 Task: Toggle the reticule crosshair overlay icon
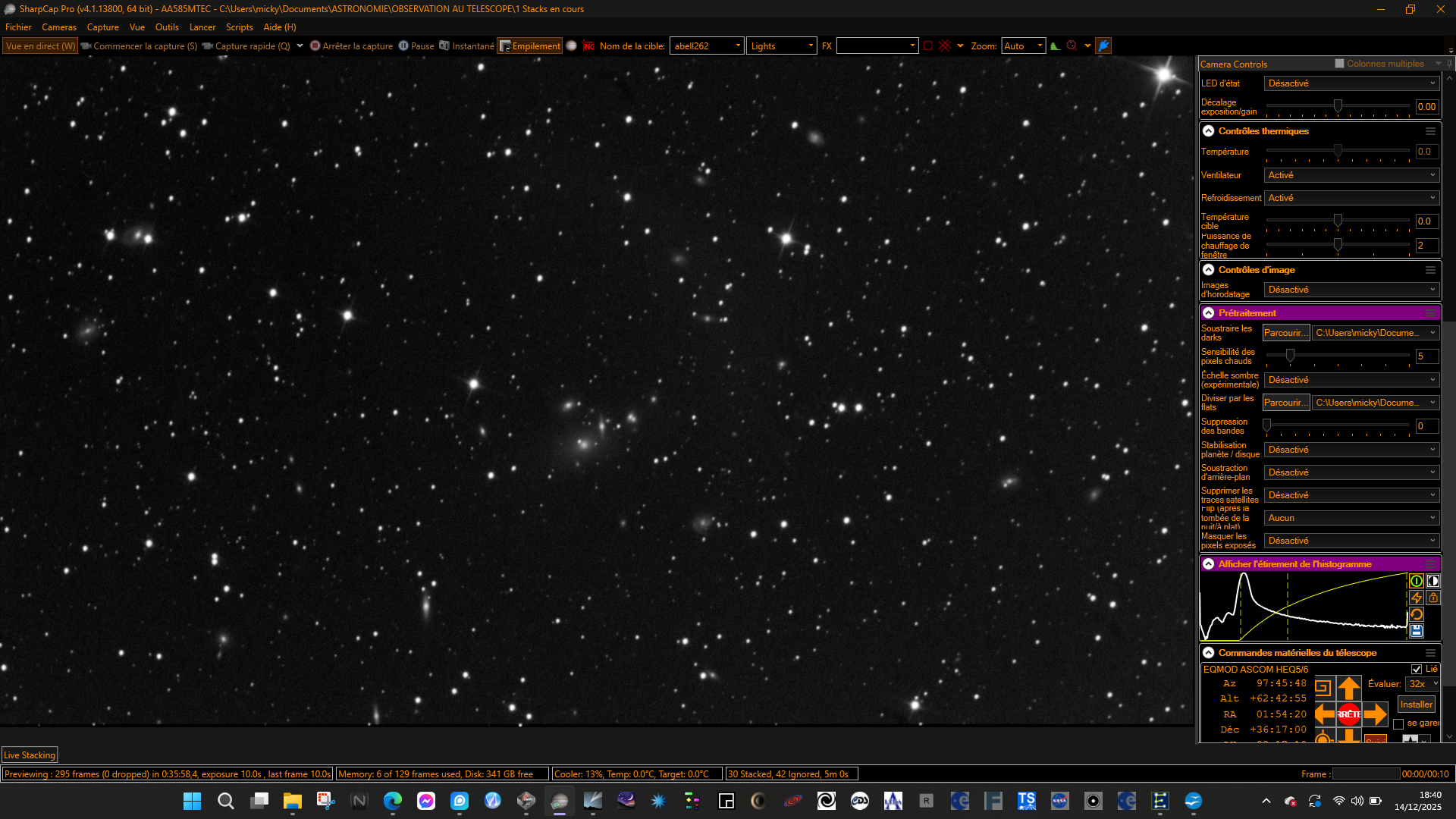click(x=945, y=46)
